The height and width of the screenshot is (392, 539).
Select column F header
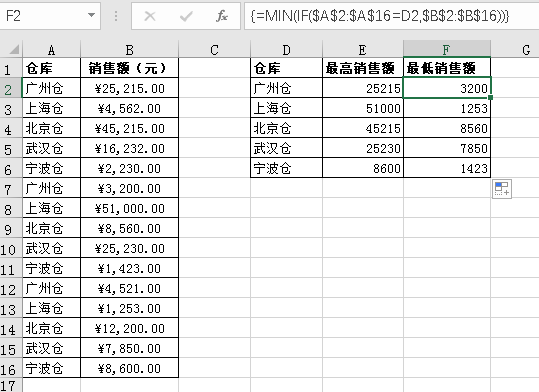447,50
